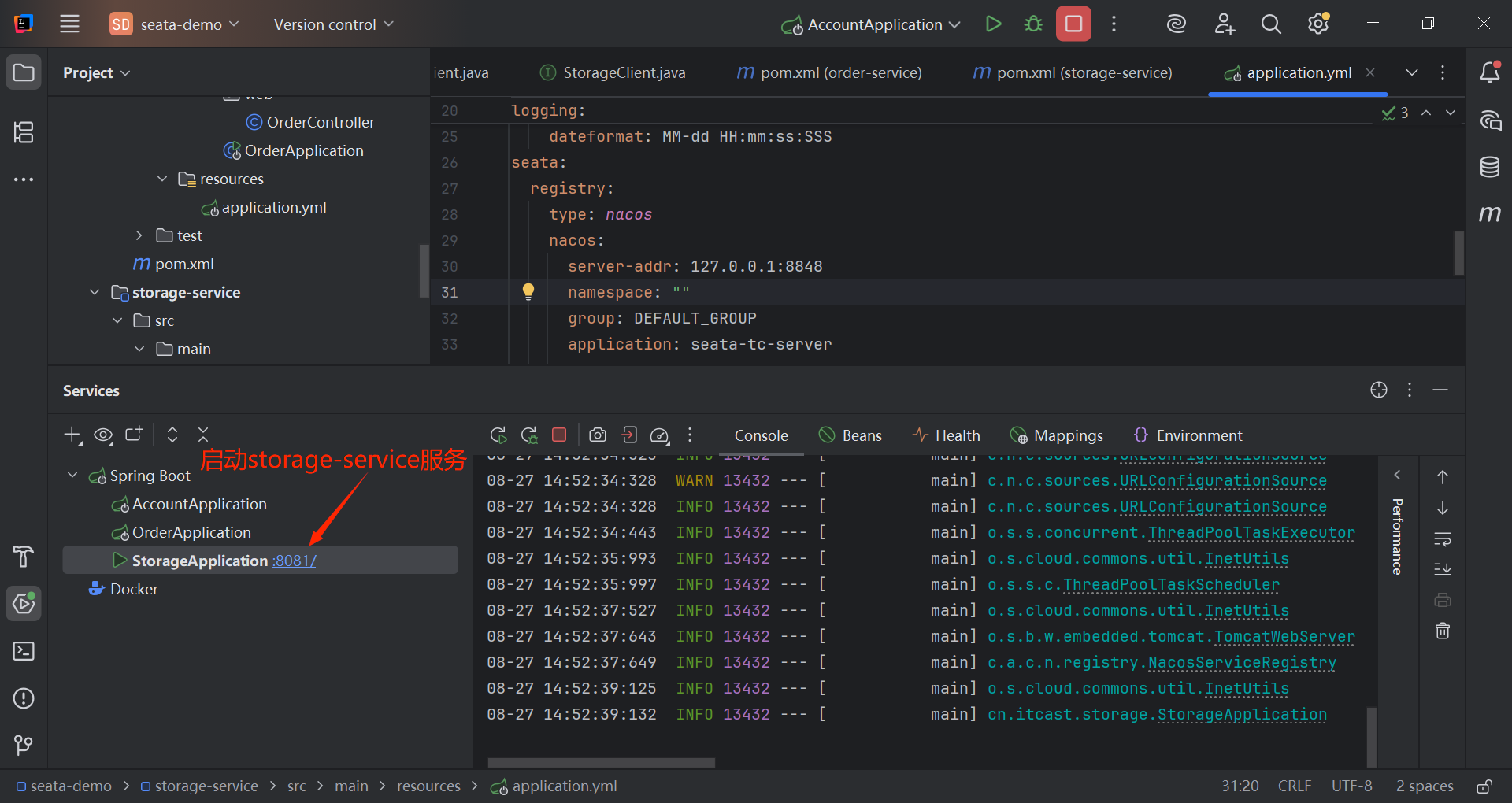This screenshot has width=1512, height=803.
Task: Open the Project view selector dropdown
Action: point(96,72)
